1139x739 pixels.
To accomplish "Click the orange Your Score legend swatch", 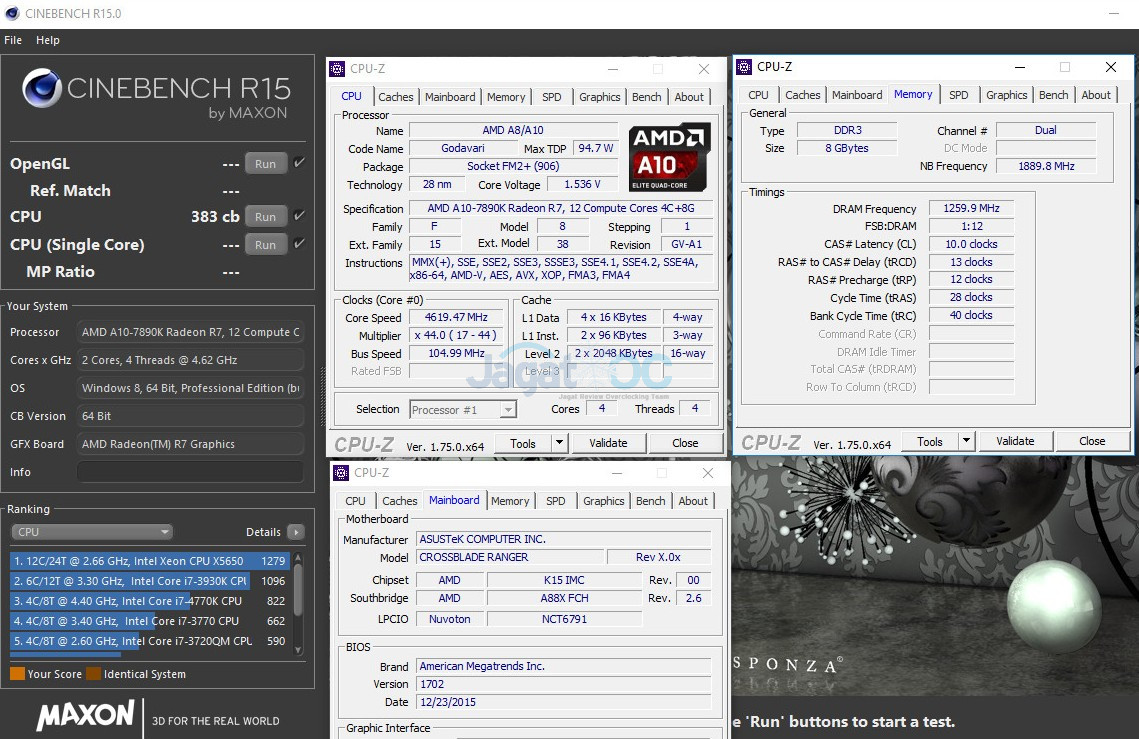I will pyautogui.click(x=17, y=674).
